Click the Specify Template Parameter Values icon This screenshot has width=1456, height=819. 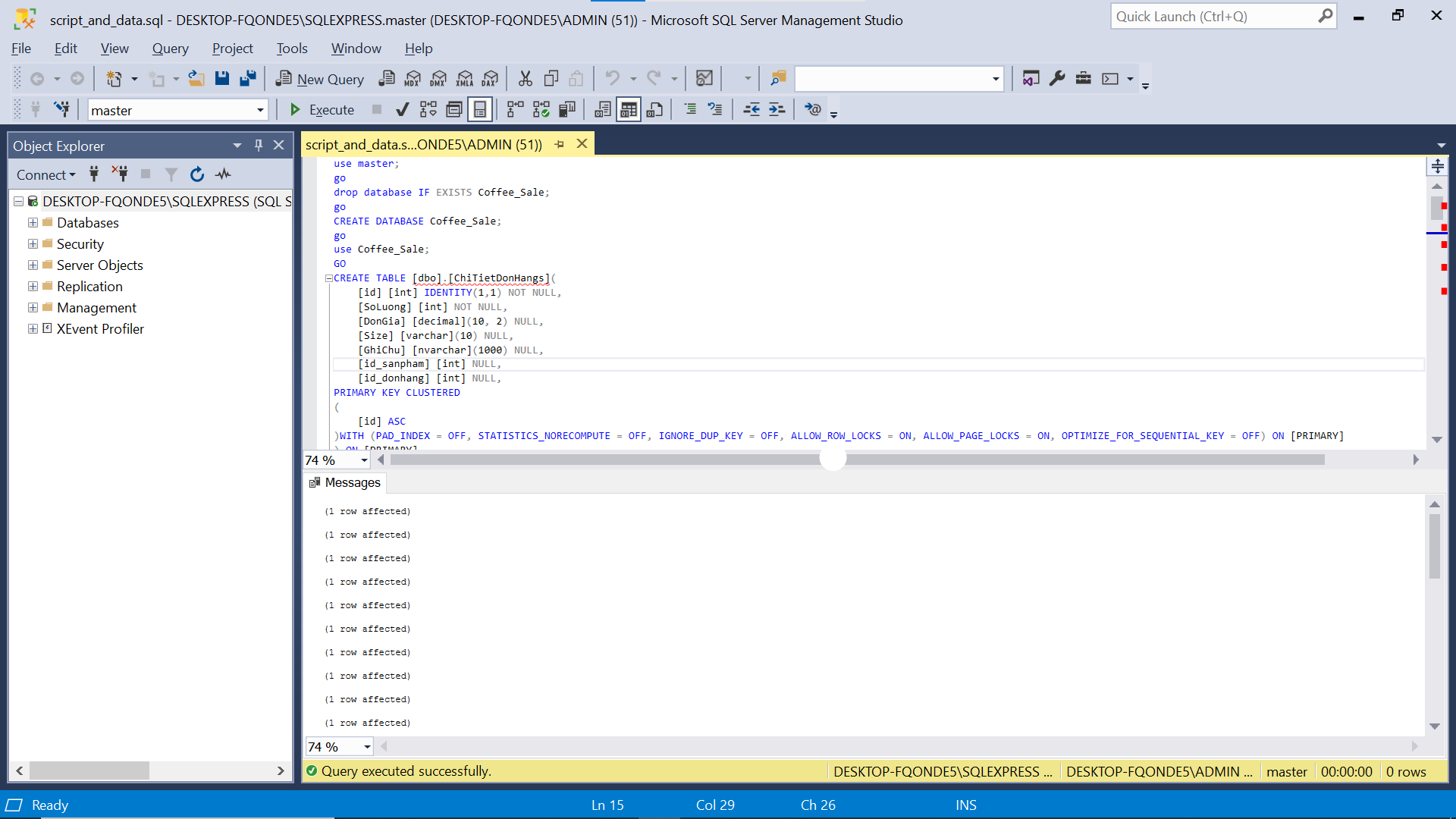812,110
